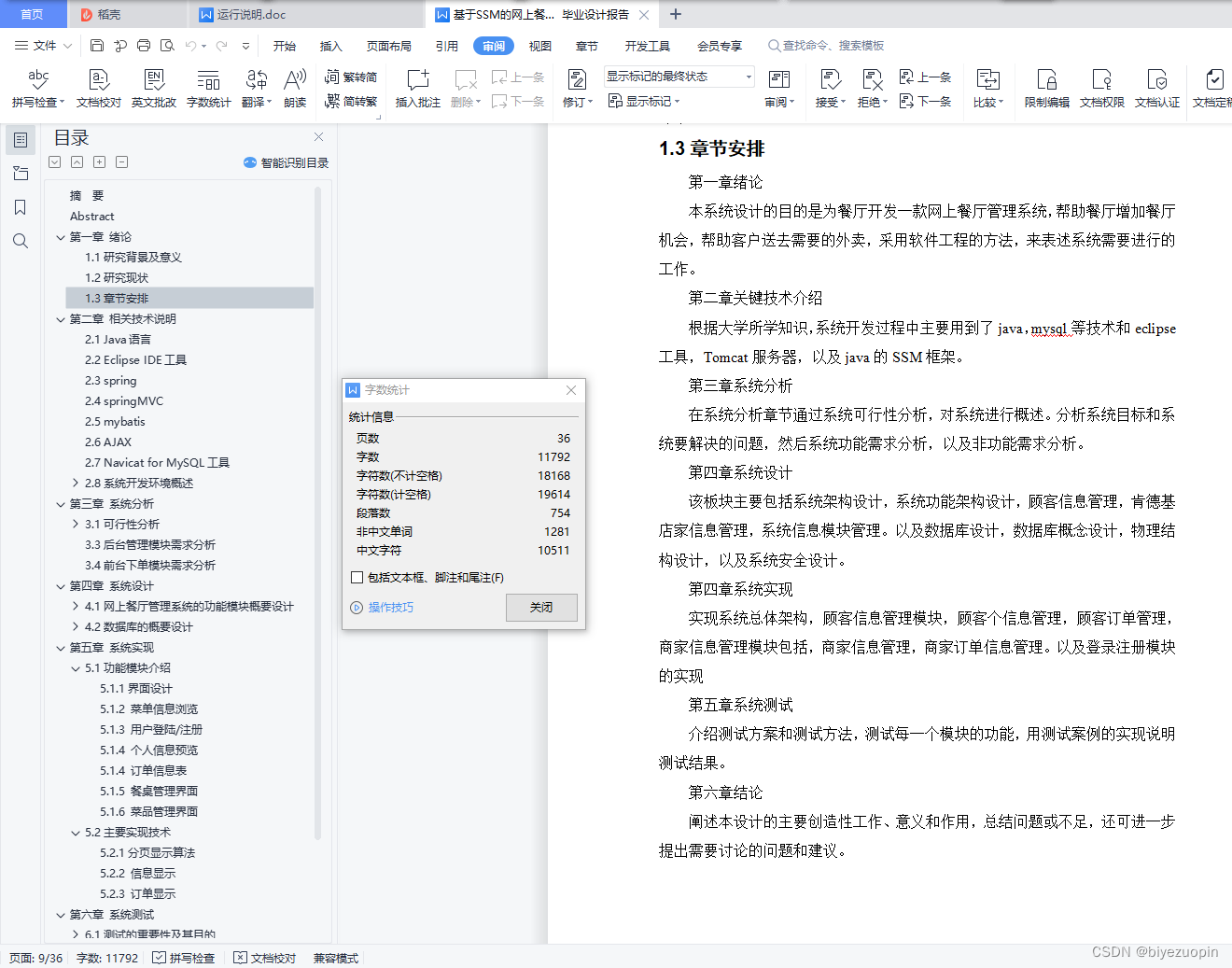Click the undo arrow in quick toolbar
Screen dimensions: 1232x968
(190, 46)
